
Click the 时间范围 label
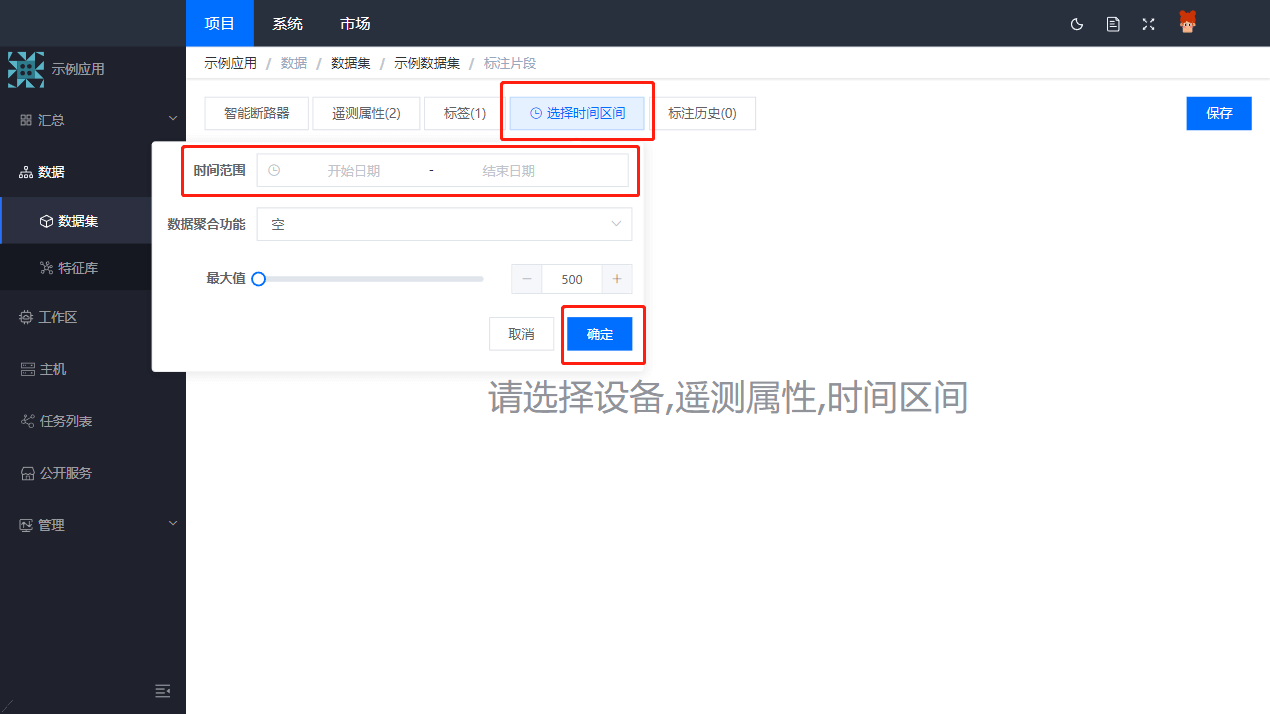pyautogui.click(x=219, y=170)
